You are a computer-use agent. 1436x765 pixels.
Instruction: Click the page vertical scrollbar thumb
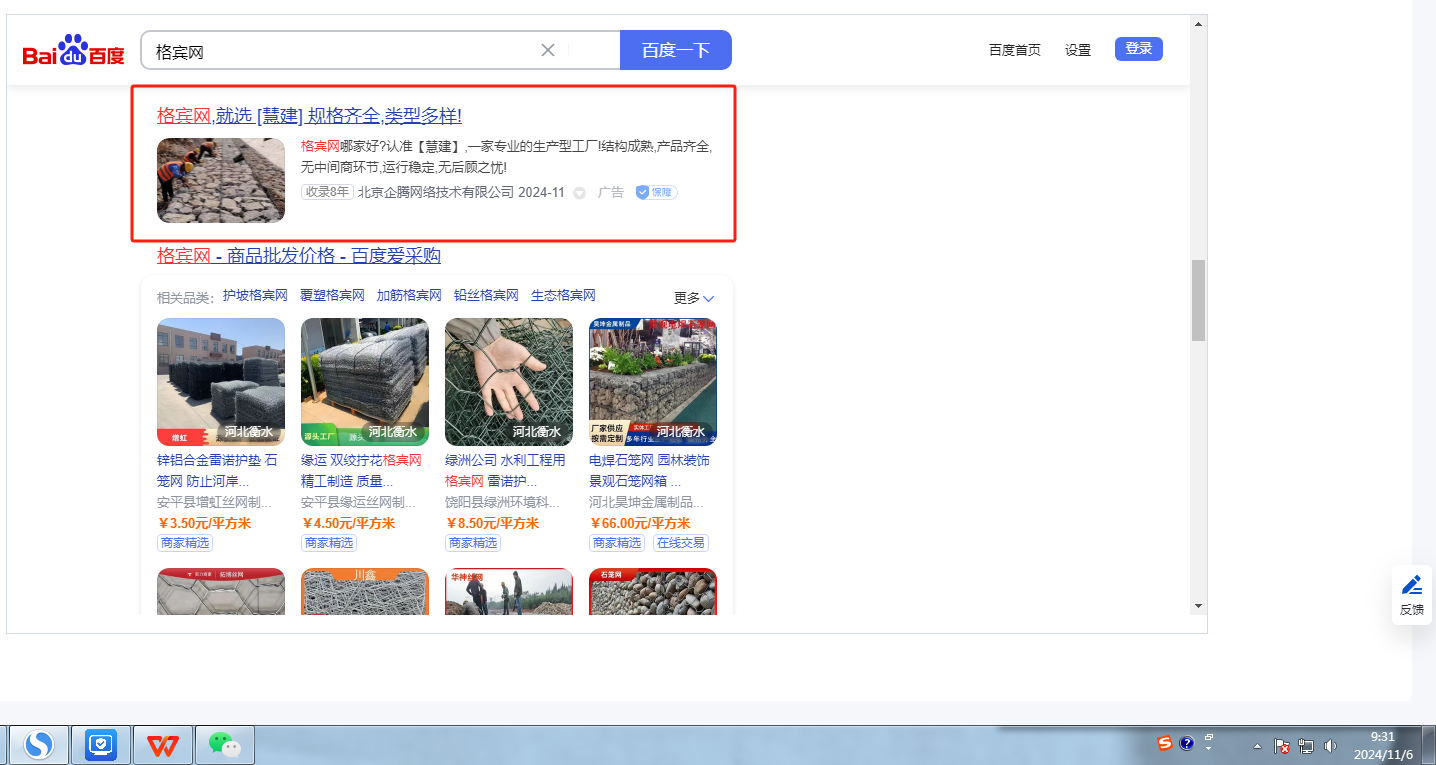[x=1198, y=300]
